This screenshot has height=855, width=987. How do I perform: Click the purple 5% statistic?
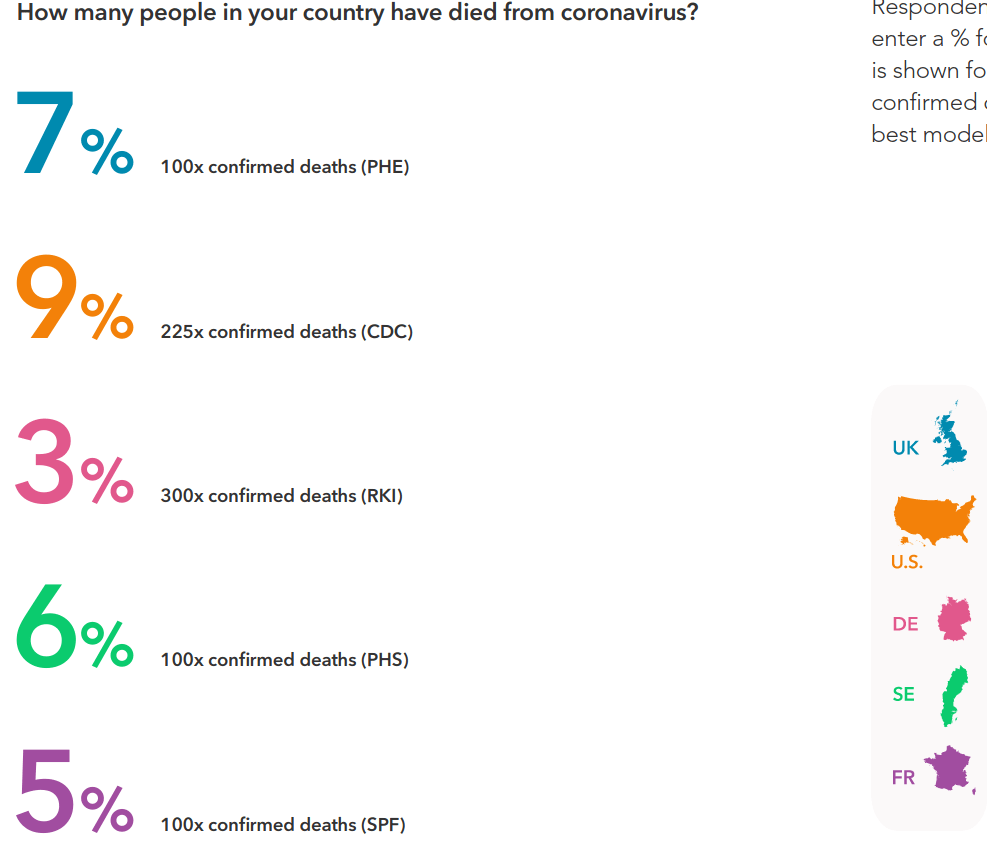click(74, 792)
